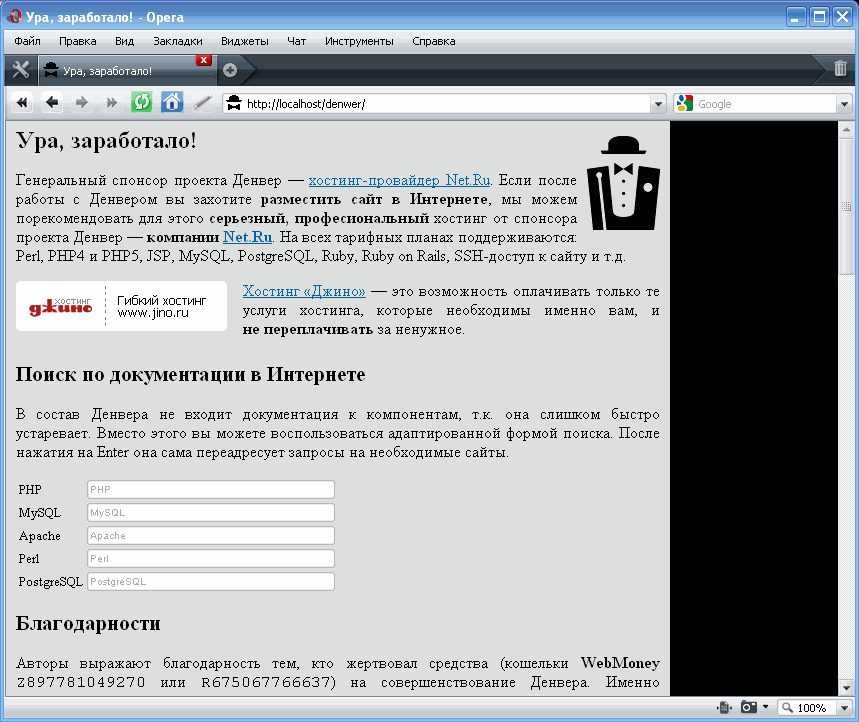Viewport: 859px width, 722px height.
Task: Open closed tabs trash icon
Action: tap(840, 69)
